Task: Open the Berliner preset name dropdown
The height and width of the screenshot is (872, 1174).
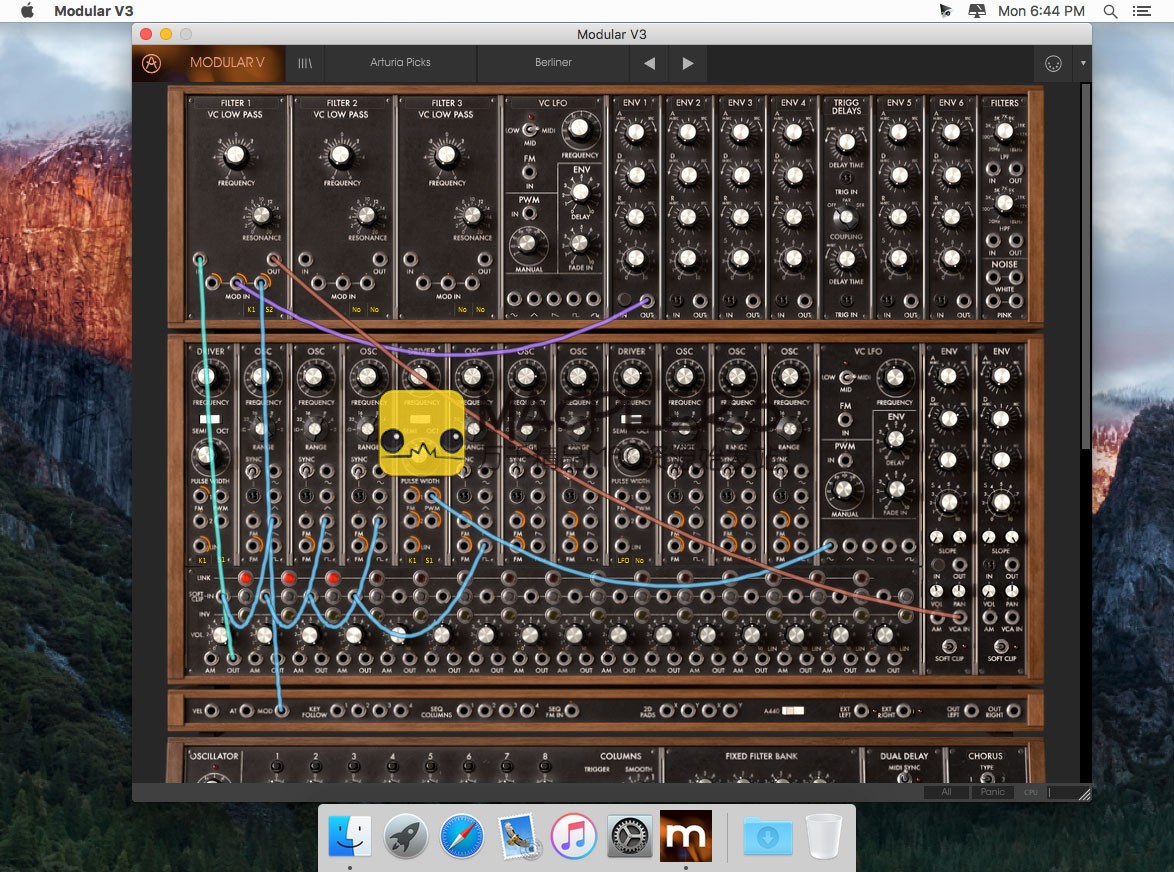Action: (x=553, y=63)
